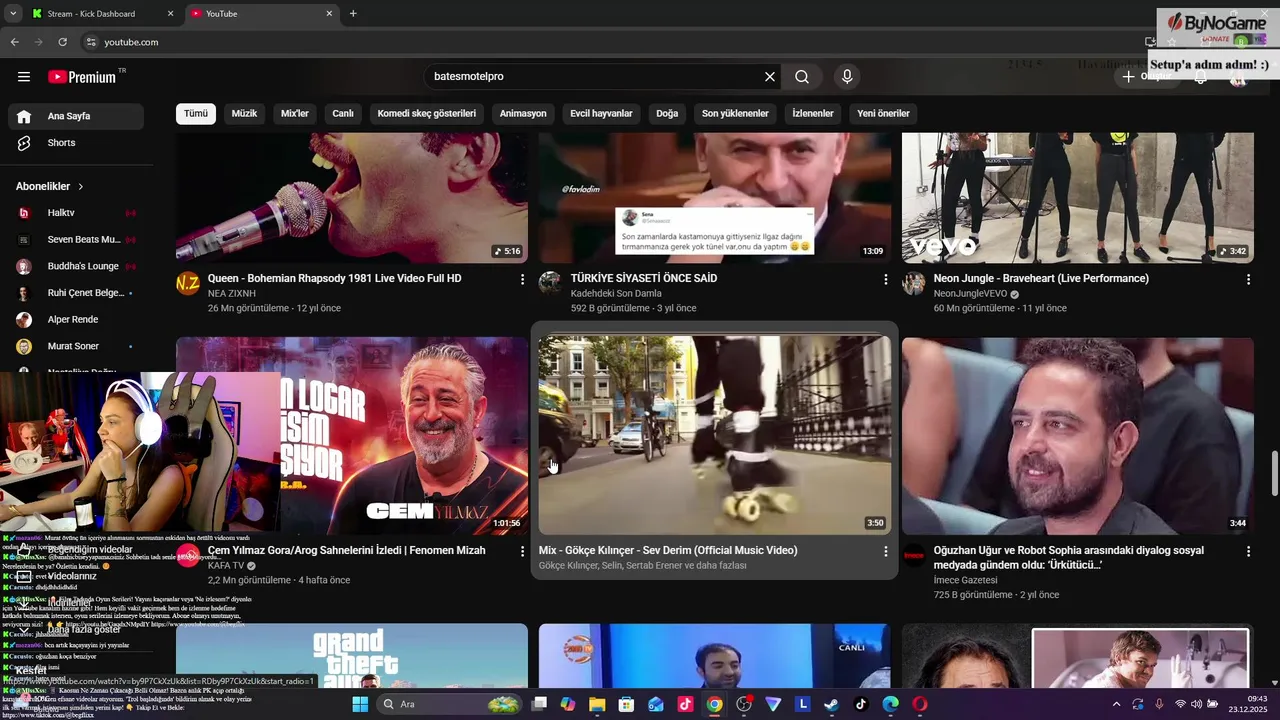Open Task View from the taskbar
Screen dimensions: 1280x720
coord(539,704)
